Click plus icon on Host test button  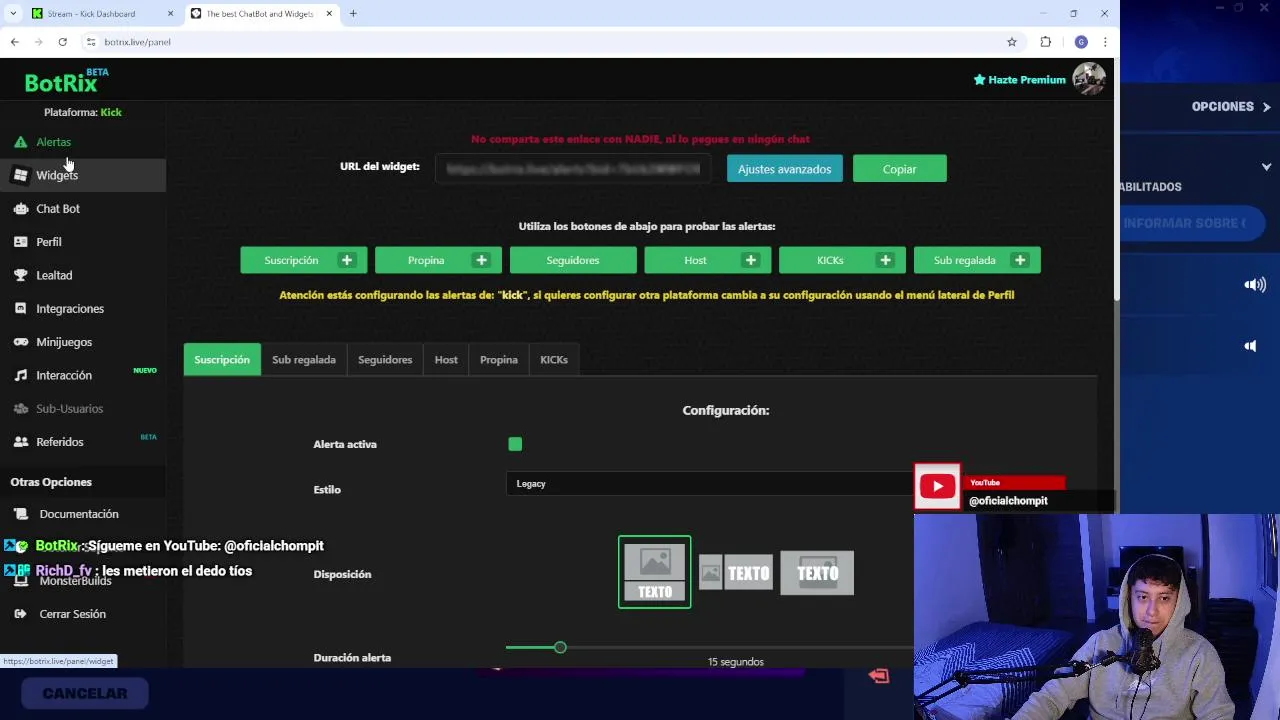(750, 260)
